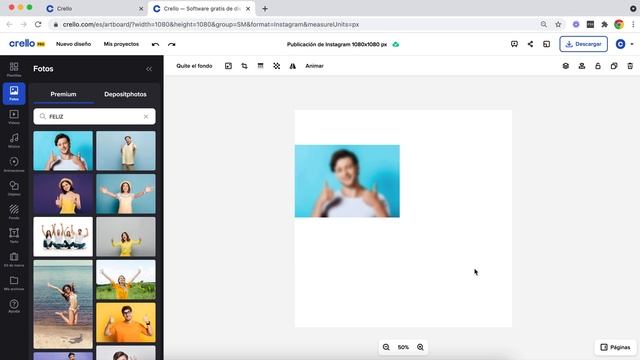This screenshot has width=640, height=360.
Task: Click into the FELIZ photo search field
Action: coord(94,117)
